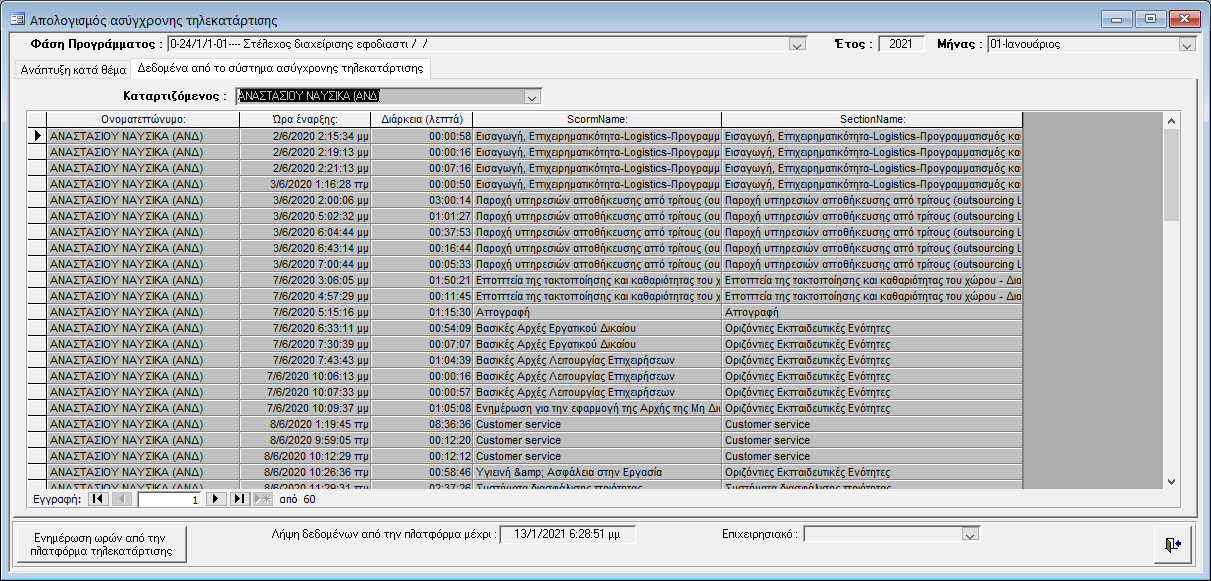Screen dimensions: 1211x581
Task: Select the Δεδομένα από το σύστημα tab
Action: click(281, 69)
